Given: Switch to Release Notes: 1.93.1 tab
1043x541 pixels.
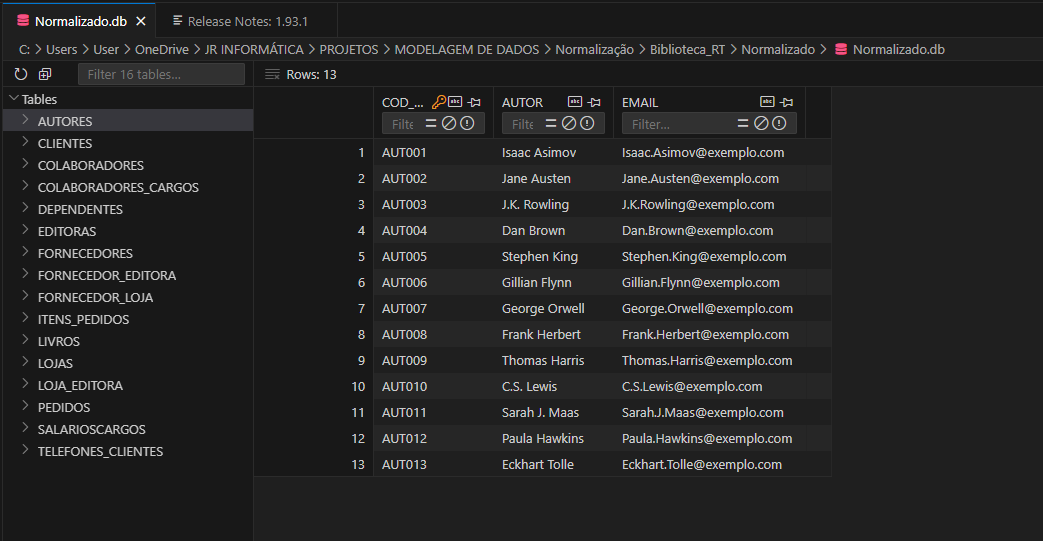Looking at the screenshot, I should (x=246, y=20).
